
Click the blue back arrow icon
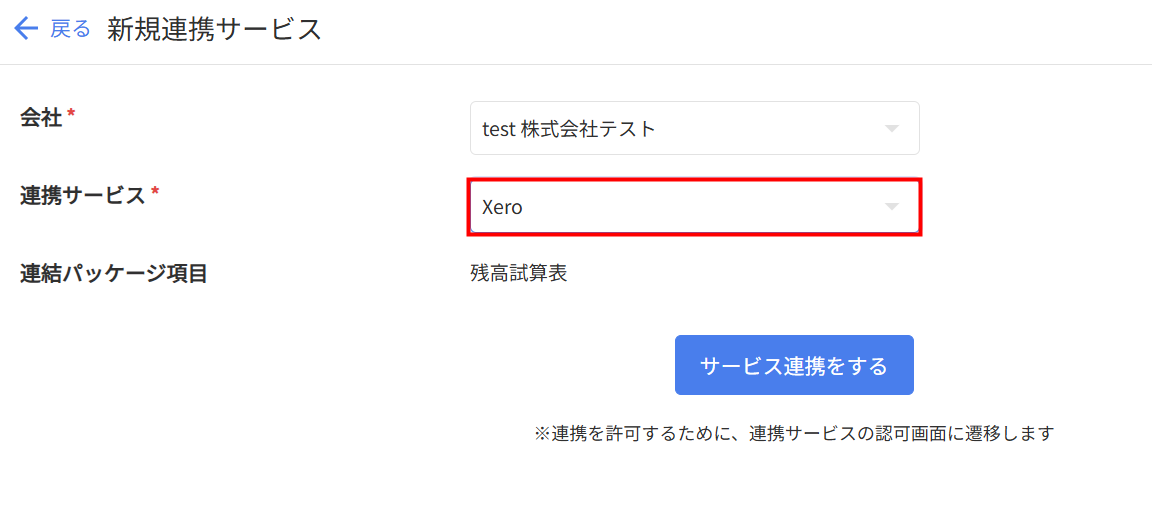26,29
